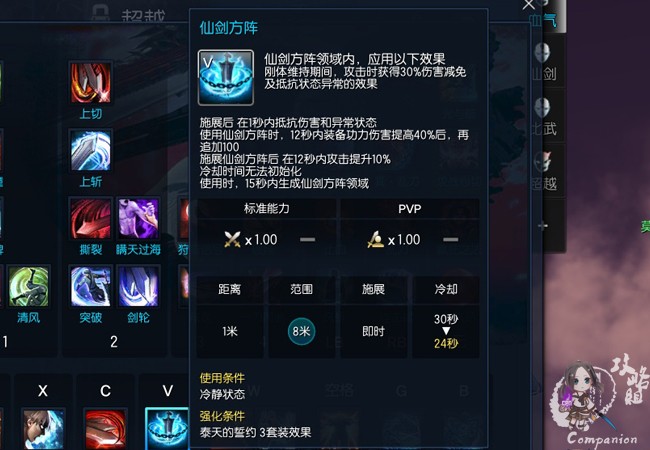This screenshot has height=450, width=650.
Task: Select the V hotkey skill slot
Action: point(167,429)
